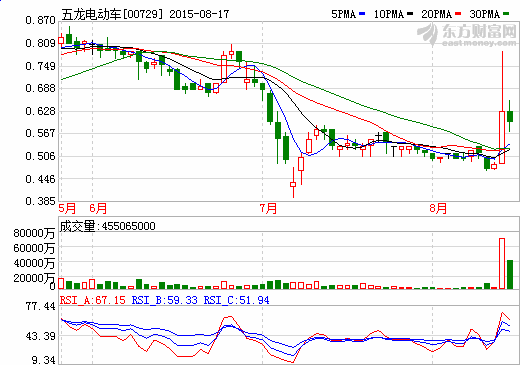Click the 0.567 price axis label
The height and width of the screenshot is (365, 520).
tap(40, 133)
